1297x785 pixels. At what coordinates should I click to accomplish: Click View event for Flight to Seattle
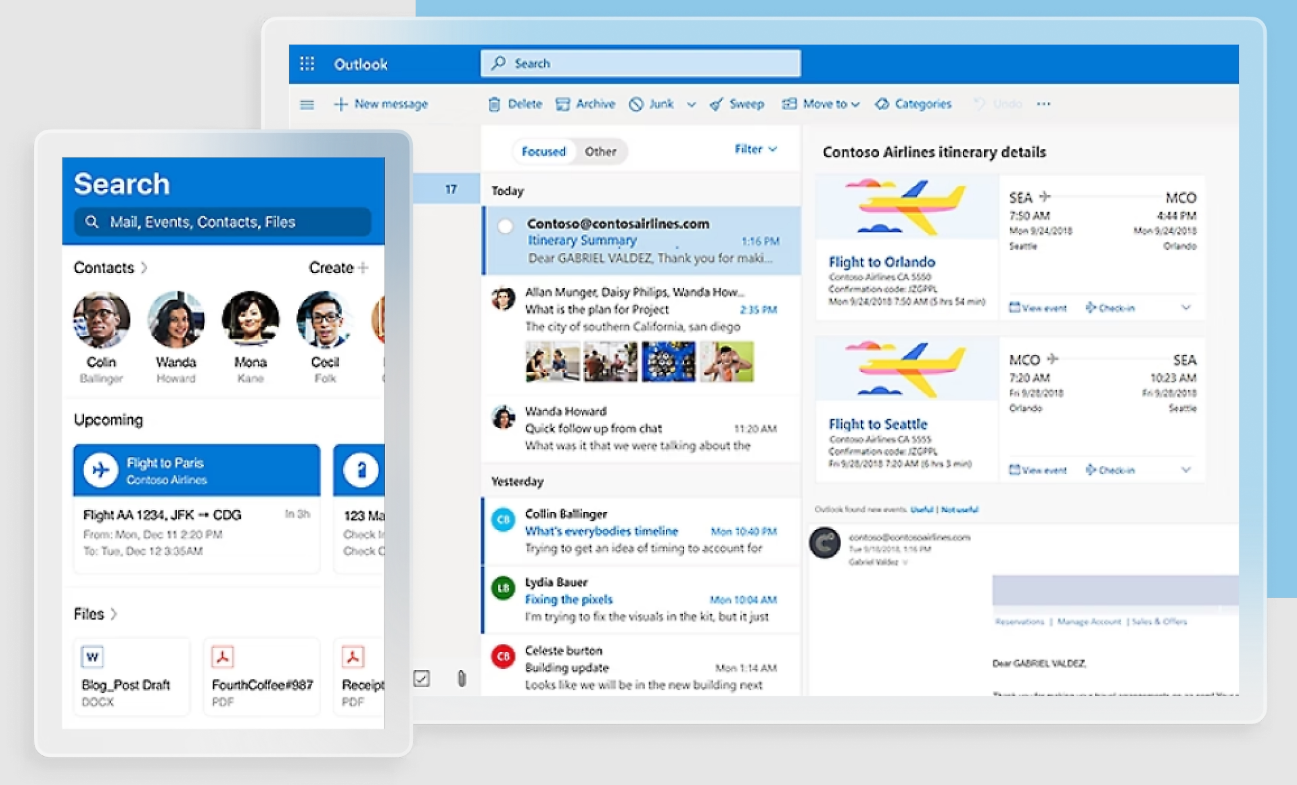tap(1038, 470)
